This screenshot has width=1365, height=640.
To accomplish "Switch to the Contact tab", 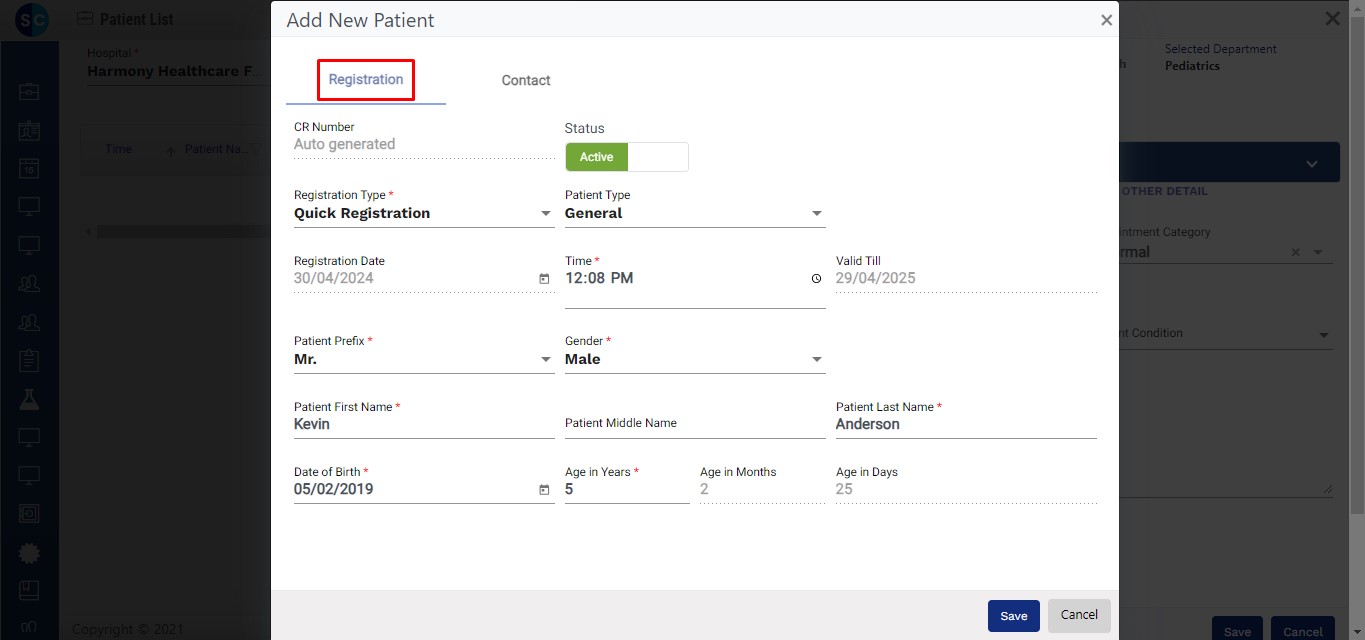I will [526, 80].
